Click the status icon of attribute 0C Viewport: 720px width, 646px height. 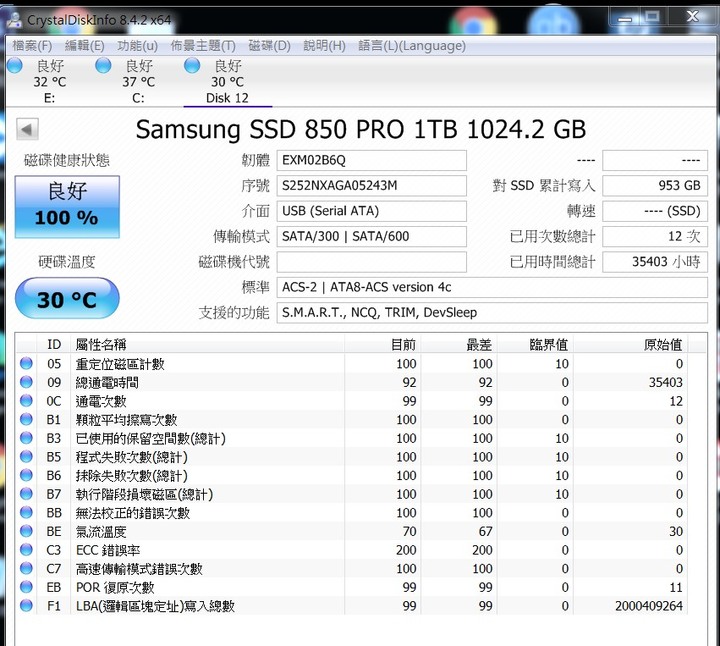click(x=27, y=400)
